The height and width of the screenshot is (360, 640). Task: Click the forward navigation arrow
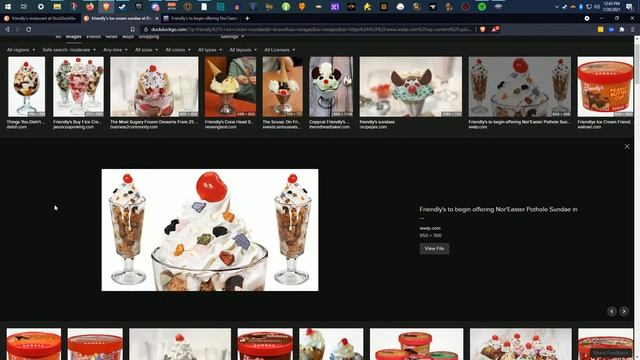point(18,29)
